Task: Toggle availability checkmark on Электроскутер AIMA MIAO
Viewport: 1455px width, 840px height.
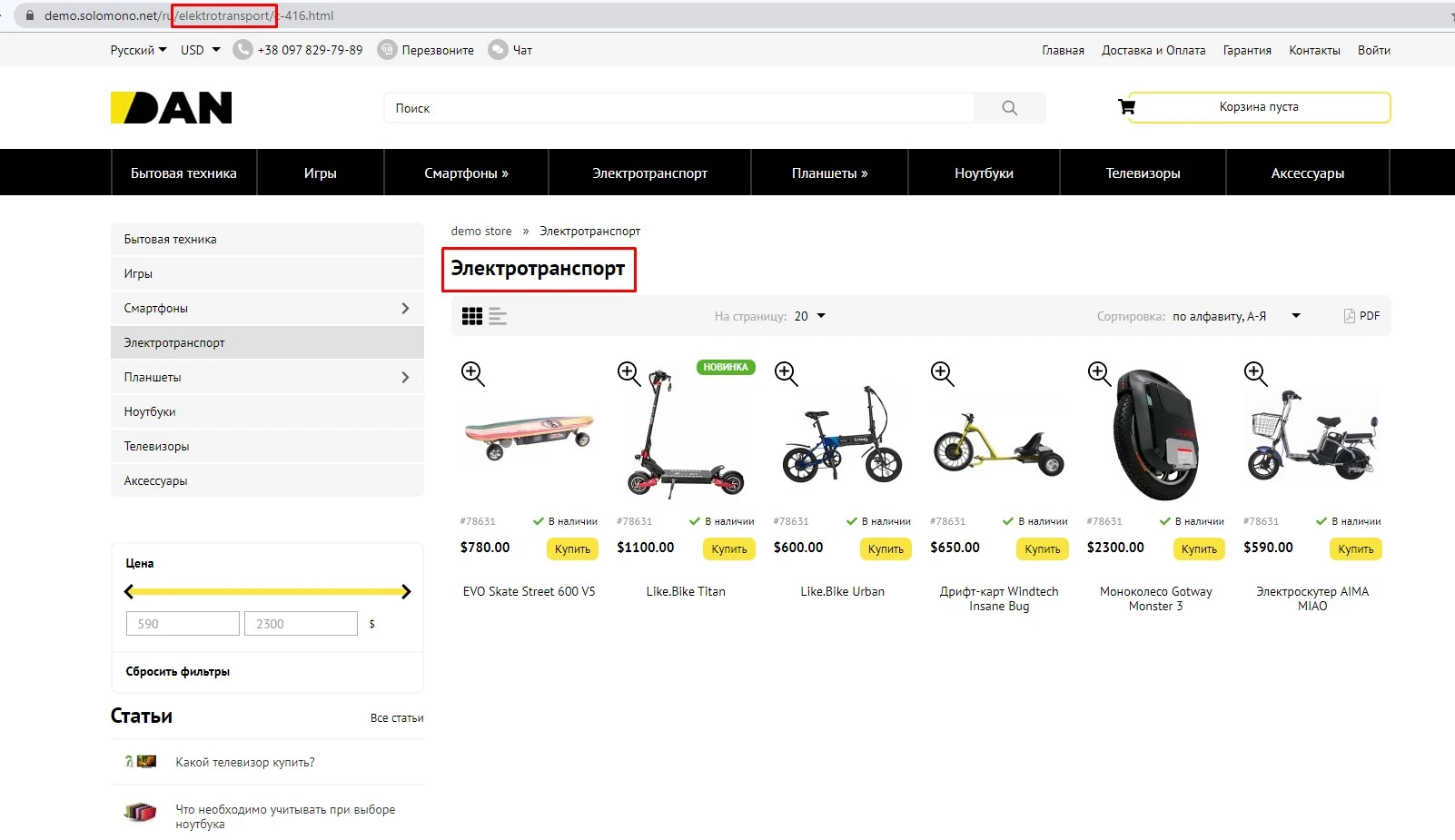Action: 1321,521
